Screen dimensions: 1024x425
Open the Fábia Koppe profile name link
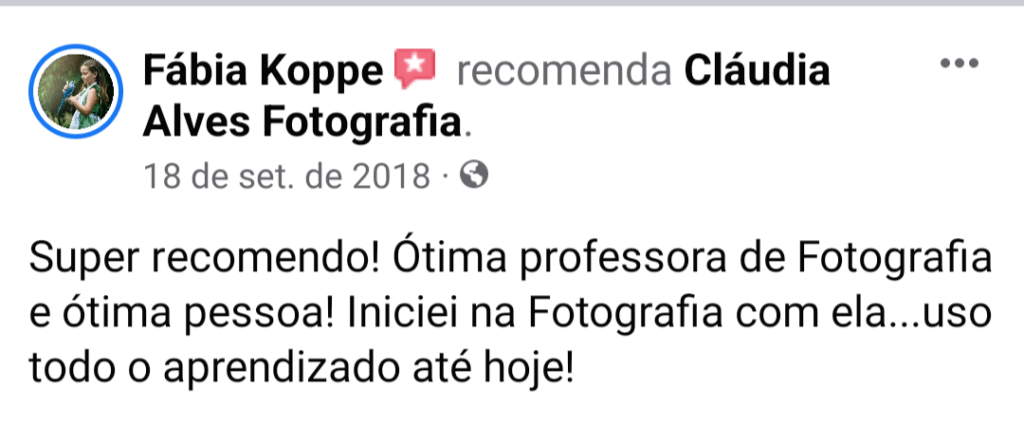(x=263, y=71)
